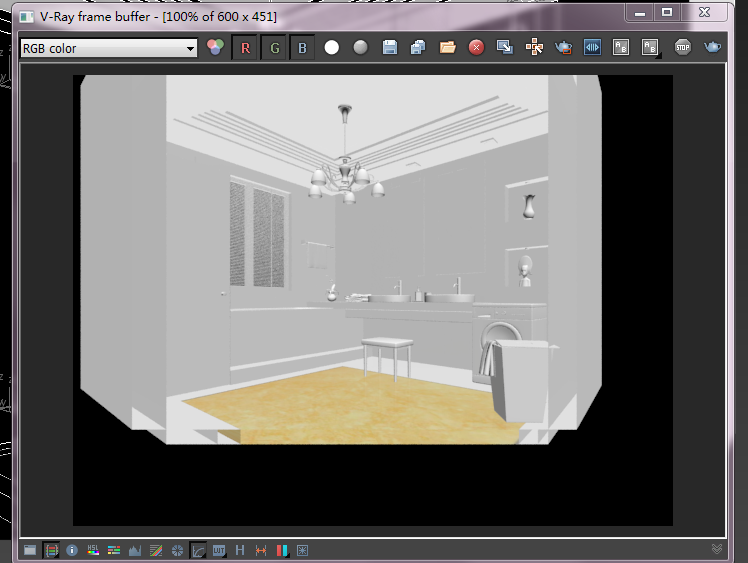Open V-Ray frame buffer window menu icon
This screenshot has width=748, height=563.
pos(26,17)
